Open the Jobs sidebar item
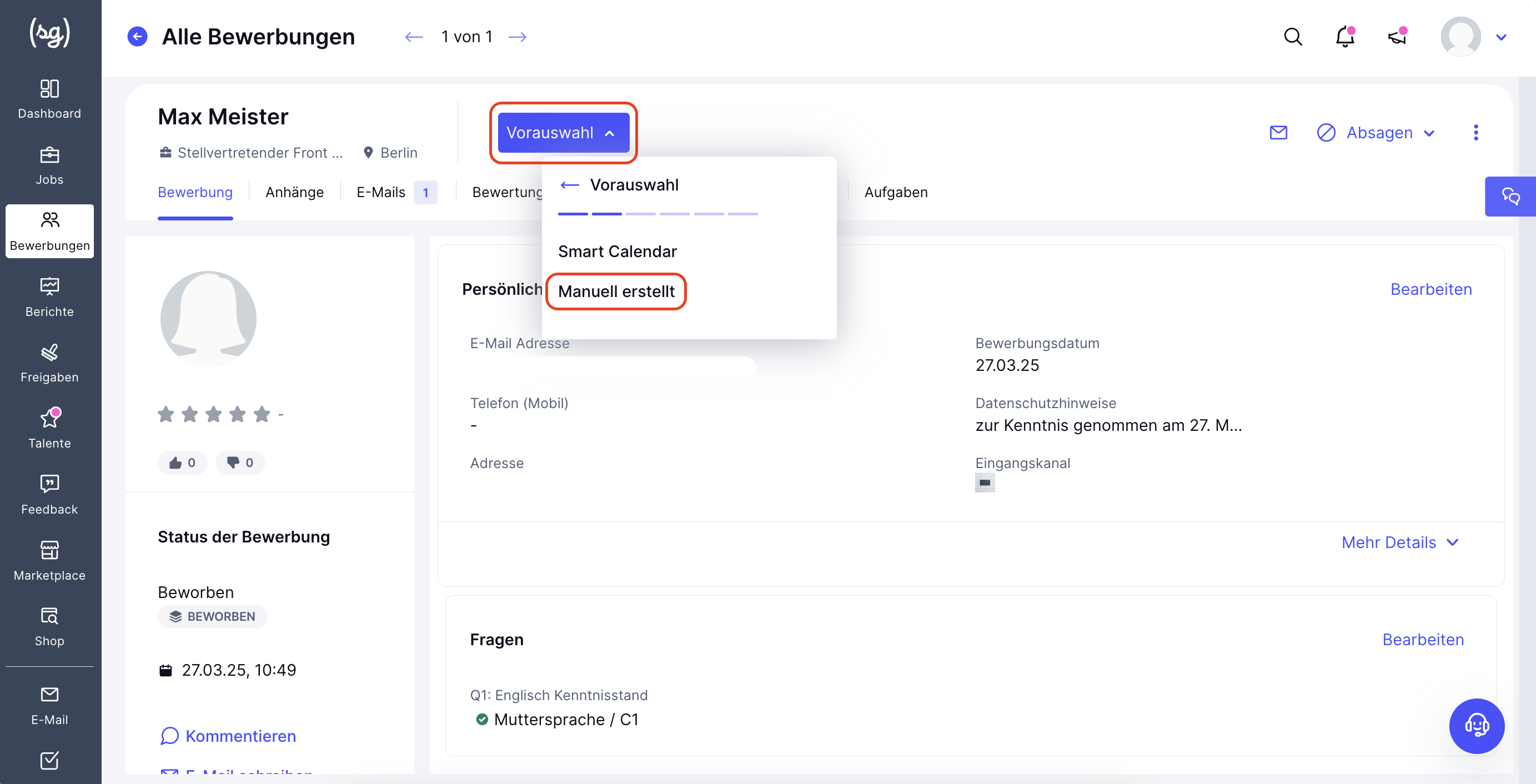The image size is (1536, 784). pyautogui.click(x=49, y=165)
